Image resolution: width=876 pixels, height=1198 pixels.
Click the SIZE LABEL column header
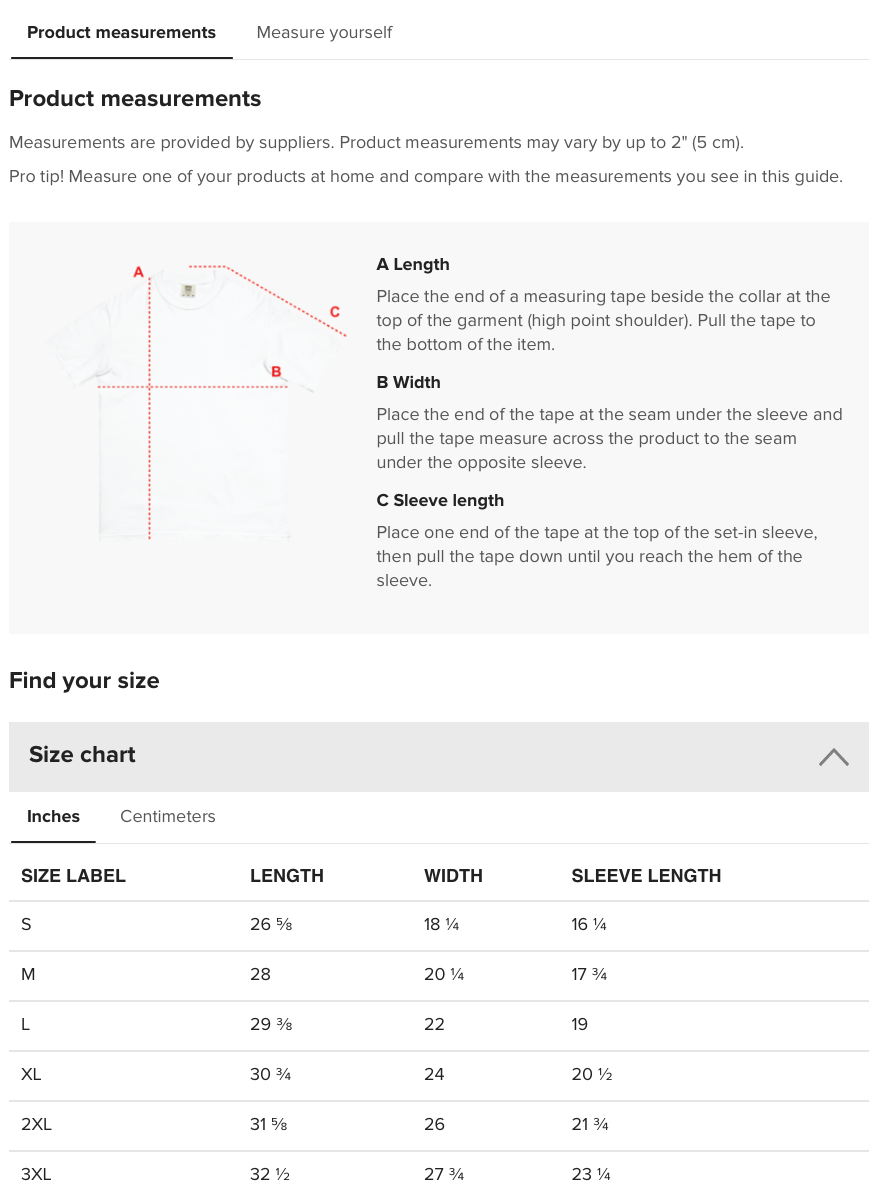click(x=73, y=876)
